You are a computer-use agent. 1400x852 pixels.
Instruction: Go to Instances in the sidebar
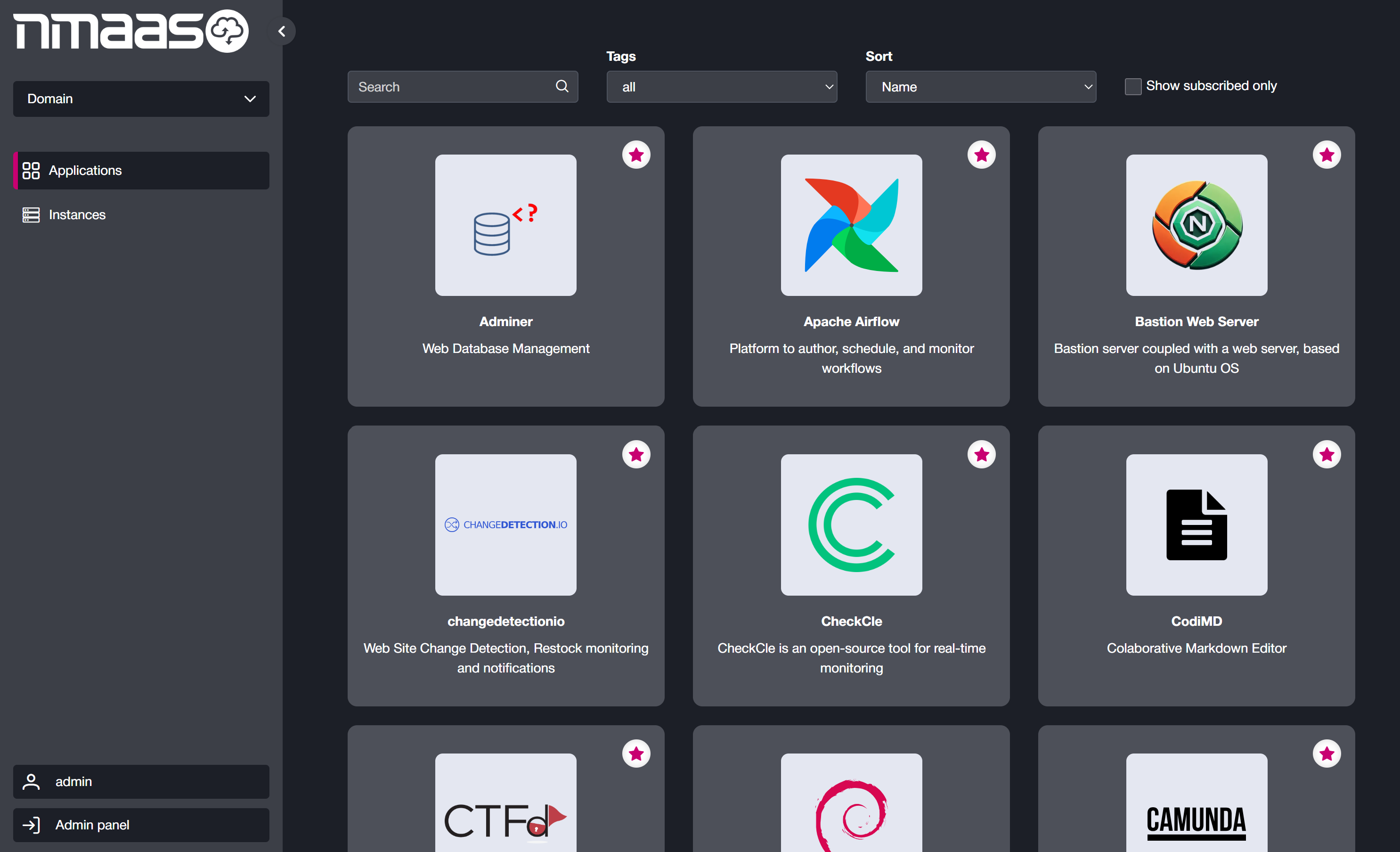click(x=77, y=215)
